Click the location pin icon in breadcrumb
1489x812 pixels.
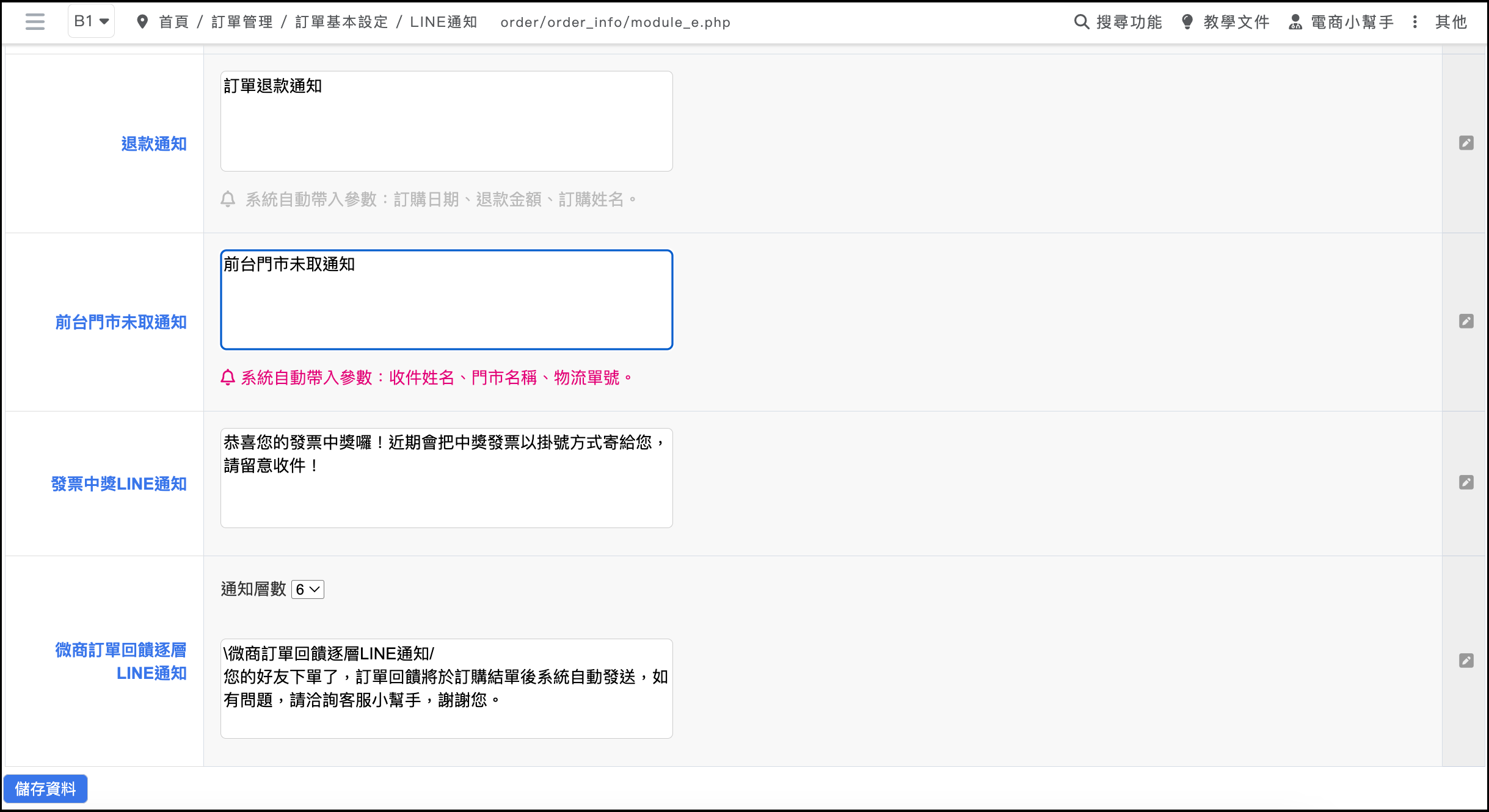pos(142,22)
